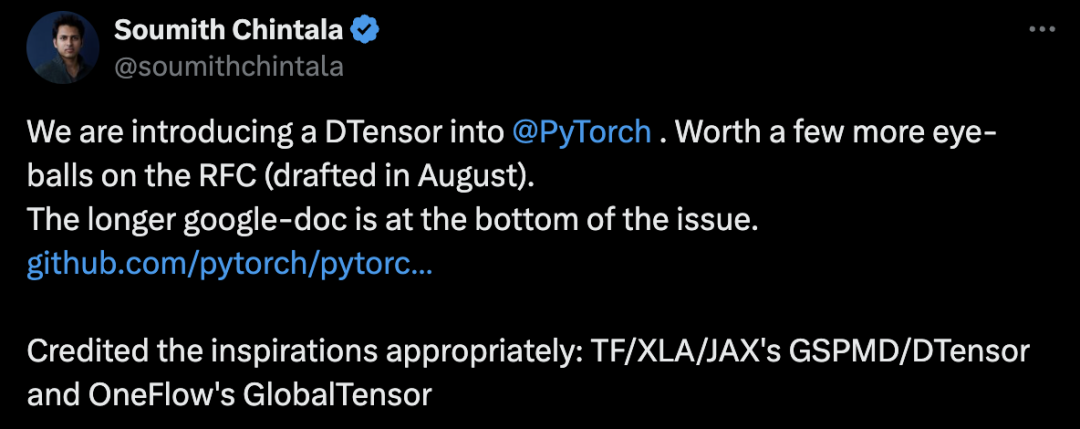
Task: Click the Soumith Chintala display name
Action: point(228,31)
